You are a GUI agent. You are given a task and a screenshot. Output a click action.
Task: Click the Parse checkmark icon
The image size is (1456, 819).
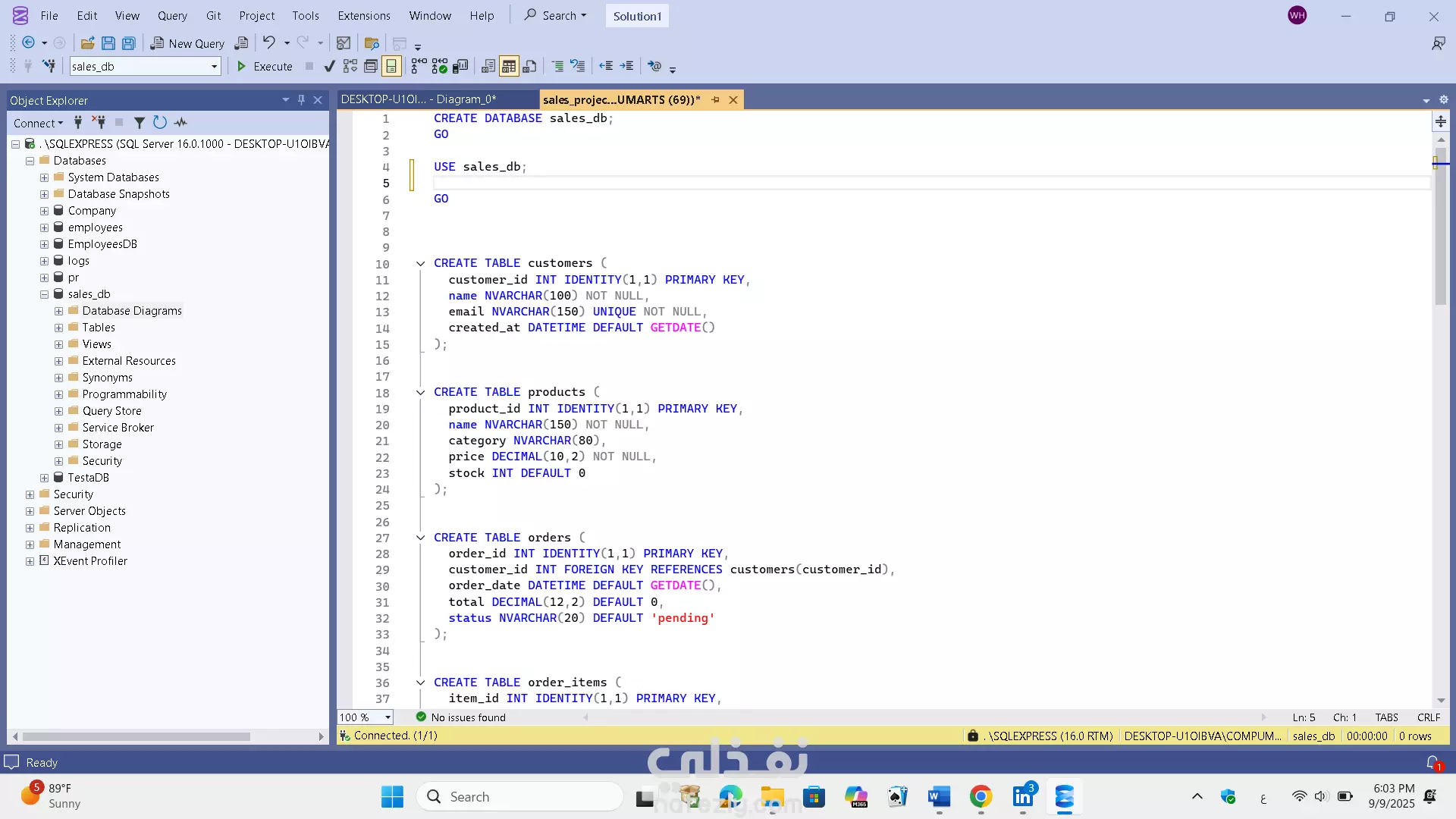(x=329, y=67)
